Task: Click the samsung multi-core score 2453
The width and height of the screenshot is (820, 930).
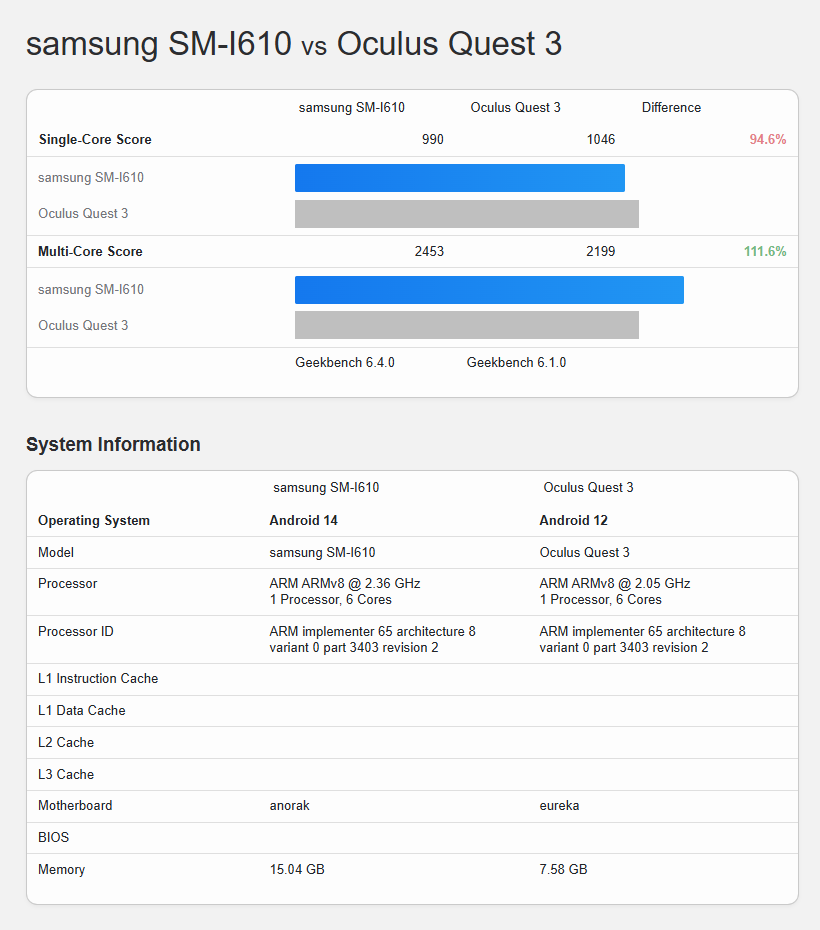Action: coord(429,251)
